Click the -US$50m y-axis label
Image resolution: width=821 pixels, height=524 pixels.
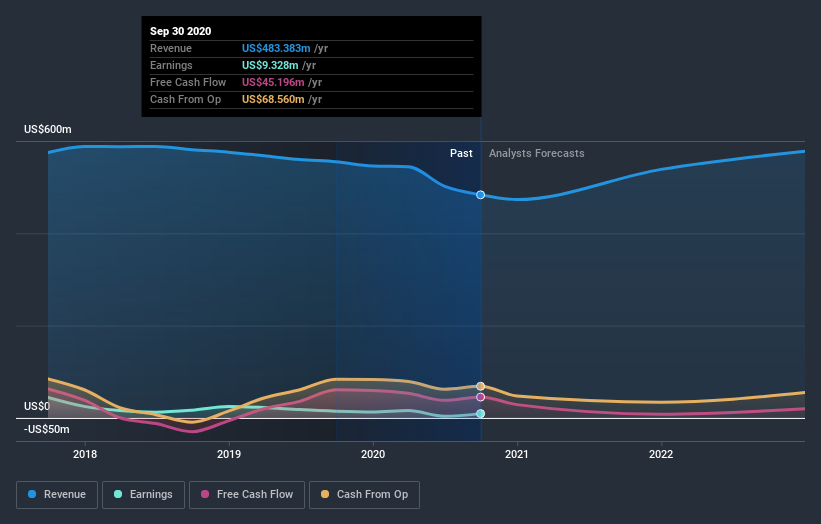pyautogui.click(x=47, y=429)
